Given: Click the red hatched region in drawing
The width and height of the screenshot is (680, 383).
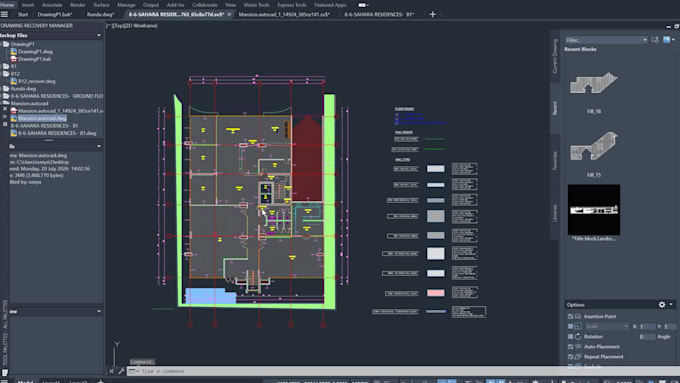Looking at the screenshot, I should coord(307,160).
